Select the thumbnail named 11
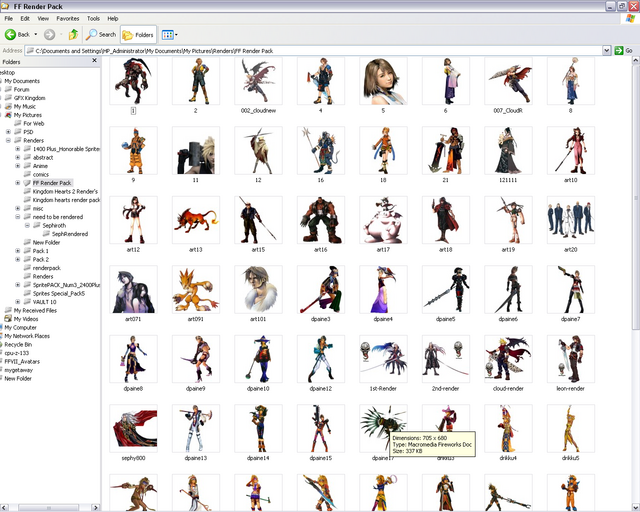Image resolution: width=640 pixels, height=512 pixels. pyautogui.click(x=196, y=151)
